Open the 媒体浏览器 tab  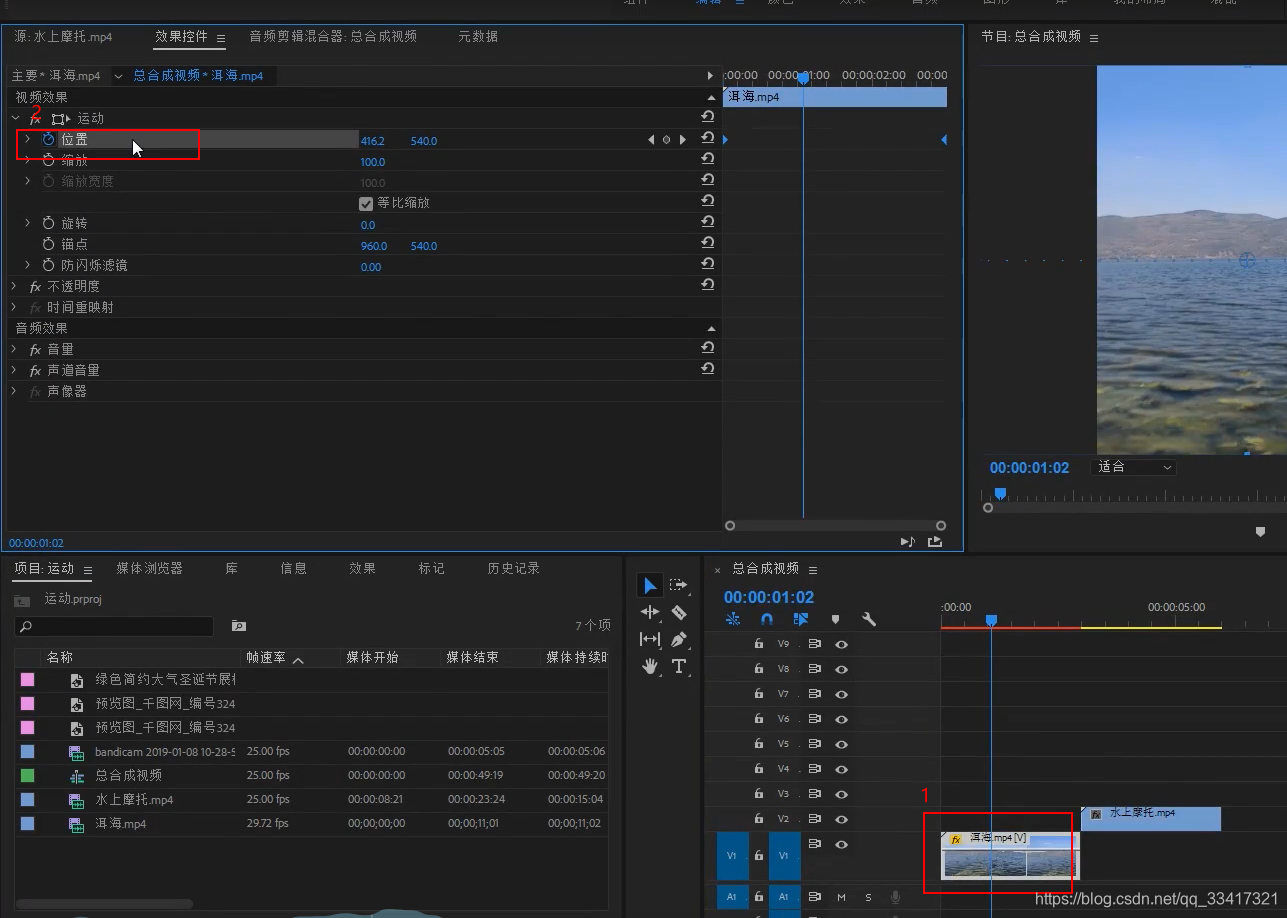pos(149,568)
